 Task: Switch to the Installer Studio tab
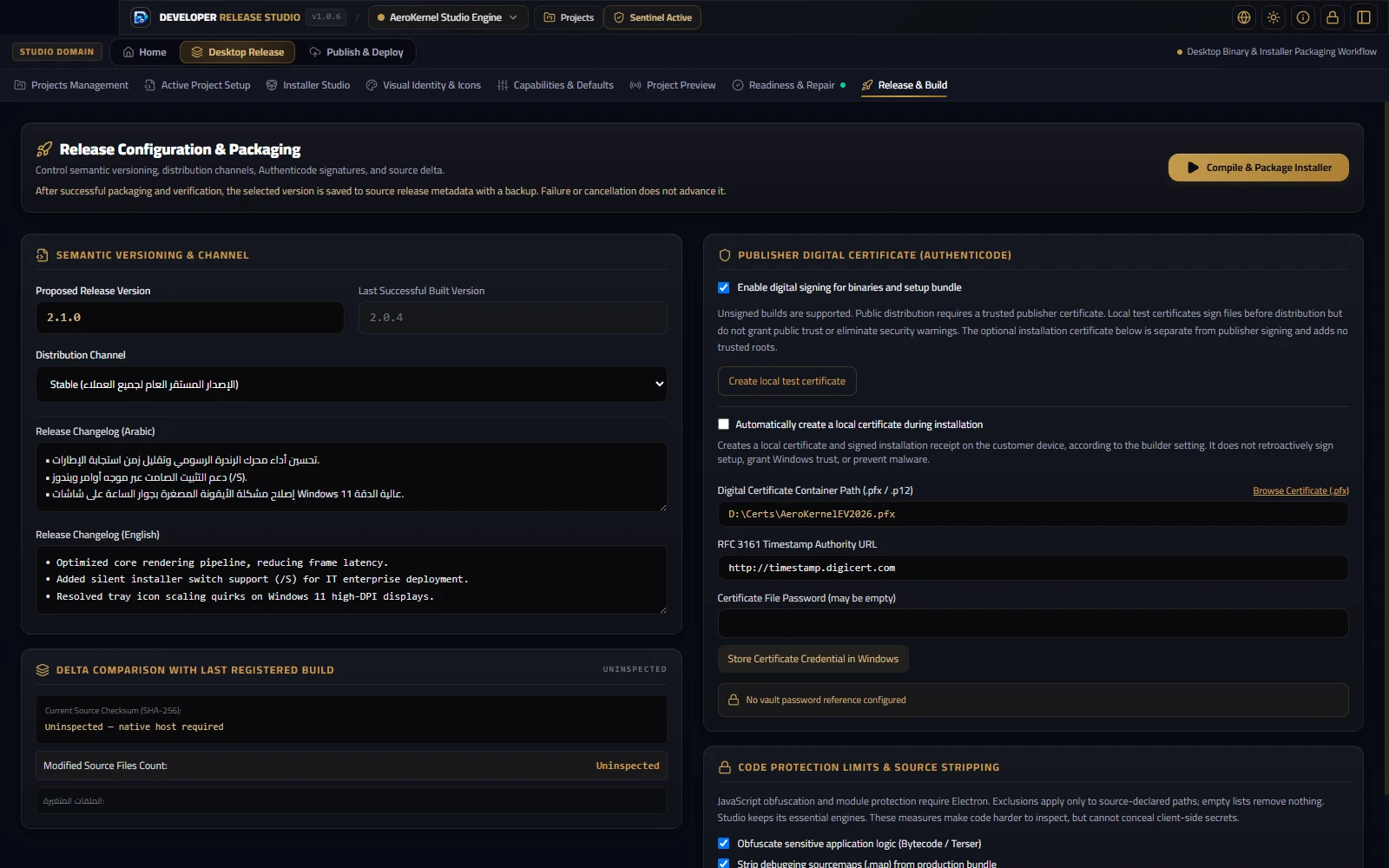pos(308,85)
